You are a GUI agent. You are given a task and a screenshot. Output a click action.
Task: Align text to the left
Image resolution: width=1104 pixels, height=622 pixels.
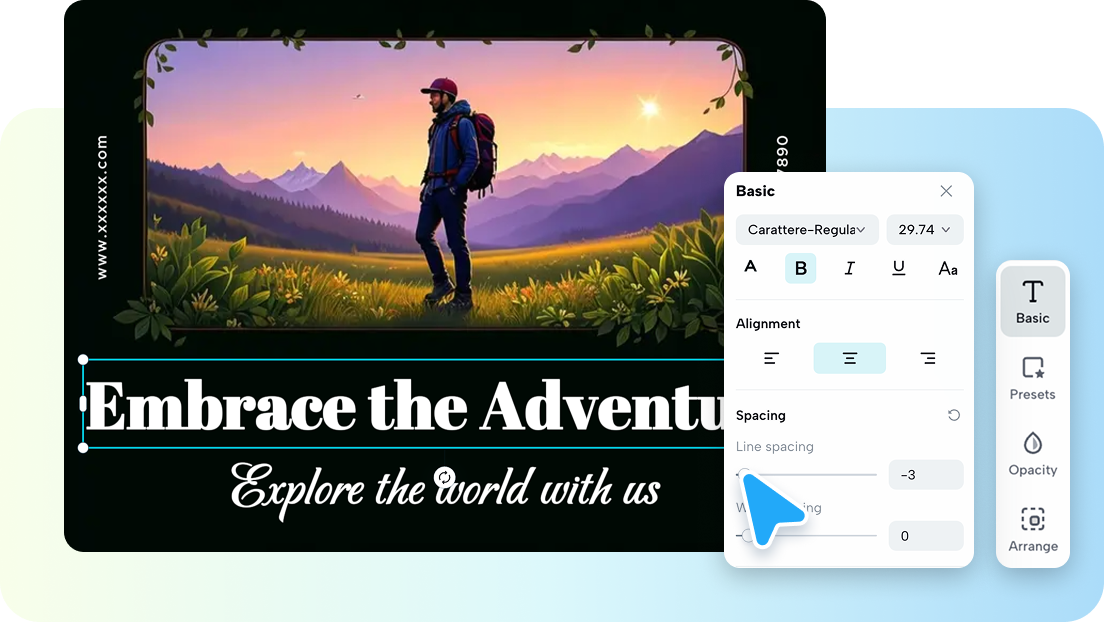coord(772,358)
